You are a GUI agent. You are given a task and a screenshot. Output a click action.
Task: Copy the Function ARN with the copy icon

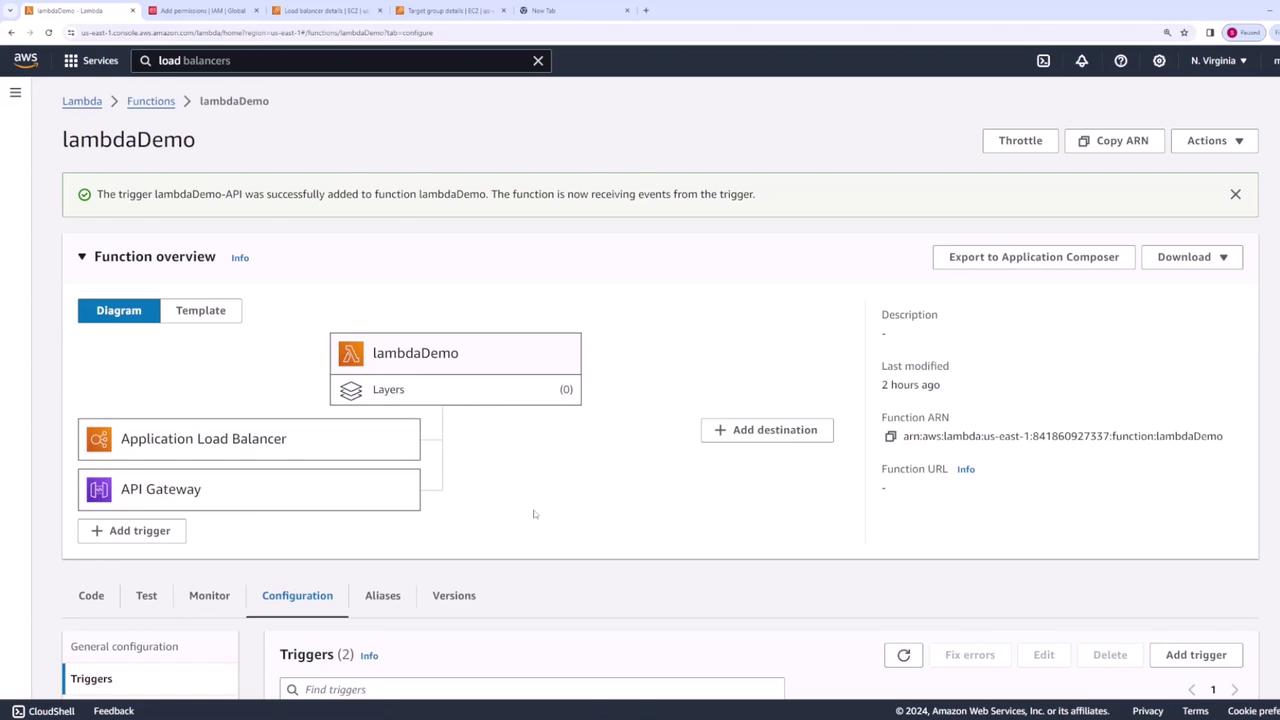pyautogui.click(x=891, y=437)
